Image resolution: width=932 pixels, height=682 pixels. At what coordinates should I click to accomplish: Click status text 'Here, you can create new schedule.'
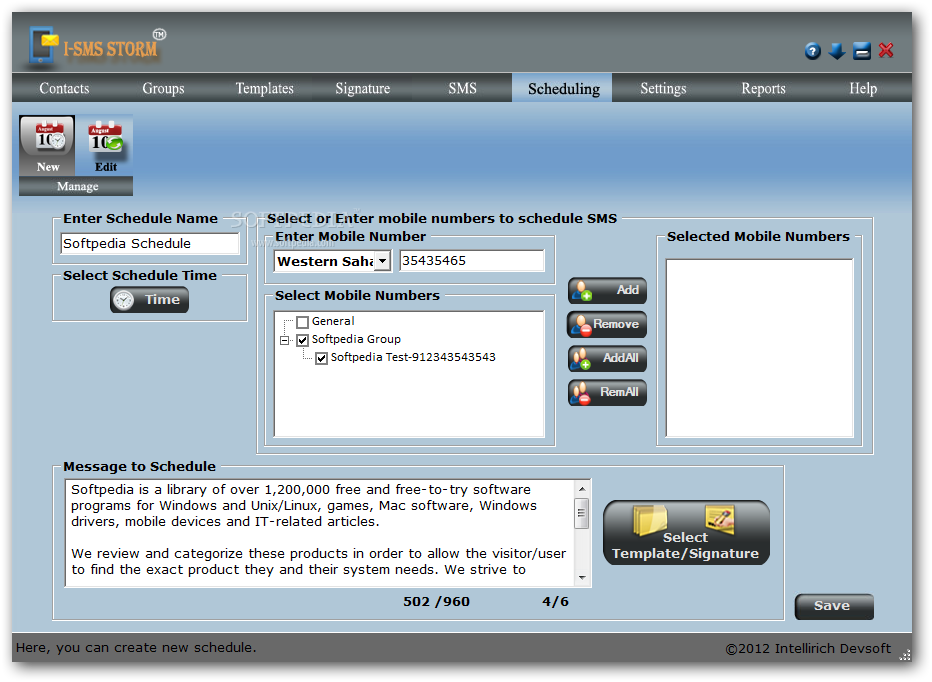[136, 648]
